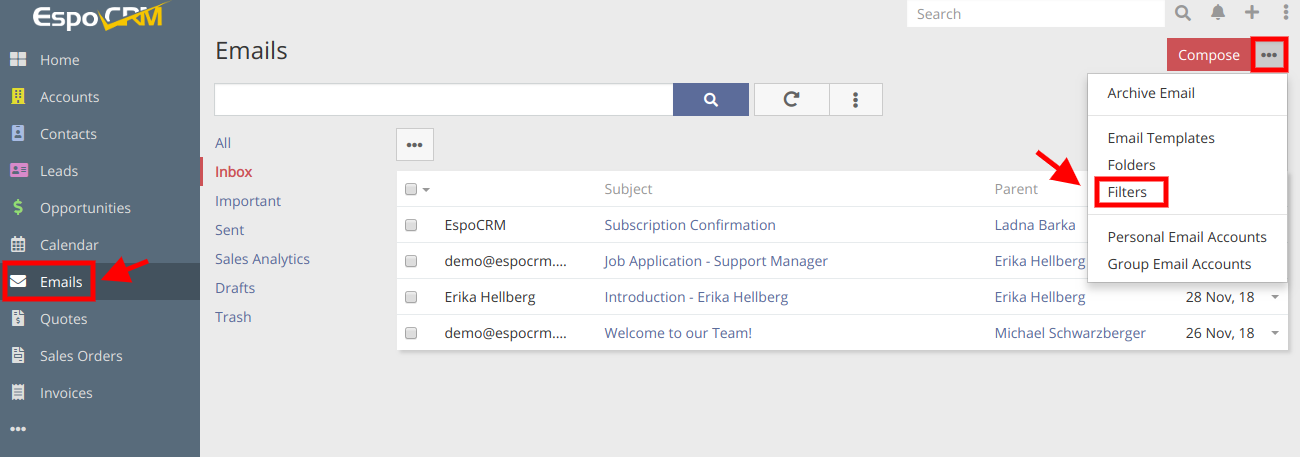Open Introduction - Erika Hellberg subject link
1300x457 pixels.
pyautogui.click(x=696, y=297)
